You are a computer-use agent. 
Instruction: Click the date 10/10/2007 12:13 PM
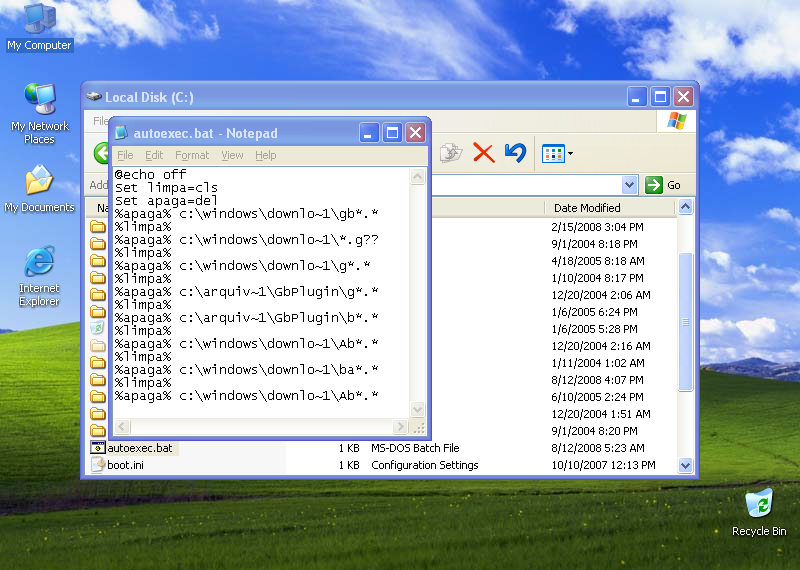(x=603, y=465)
